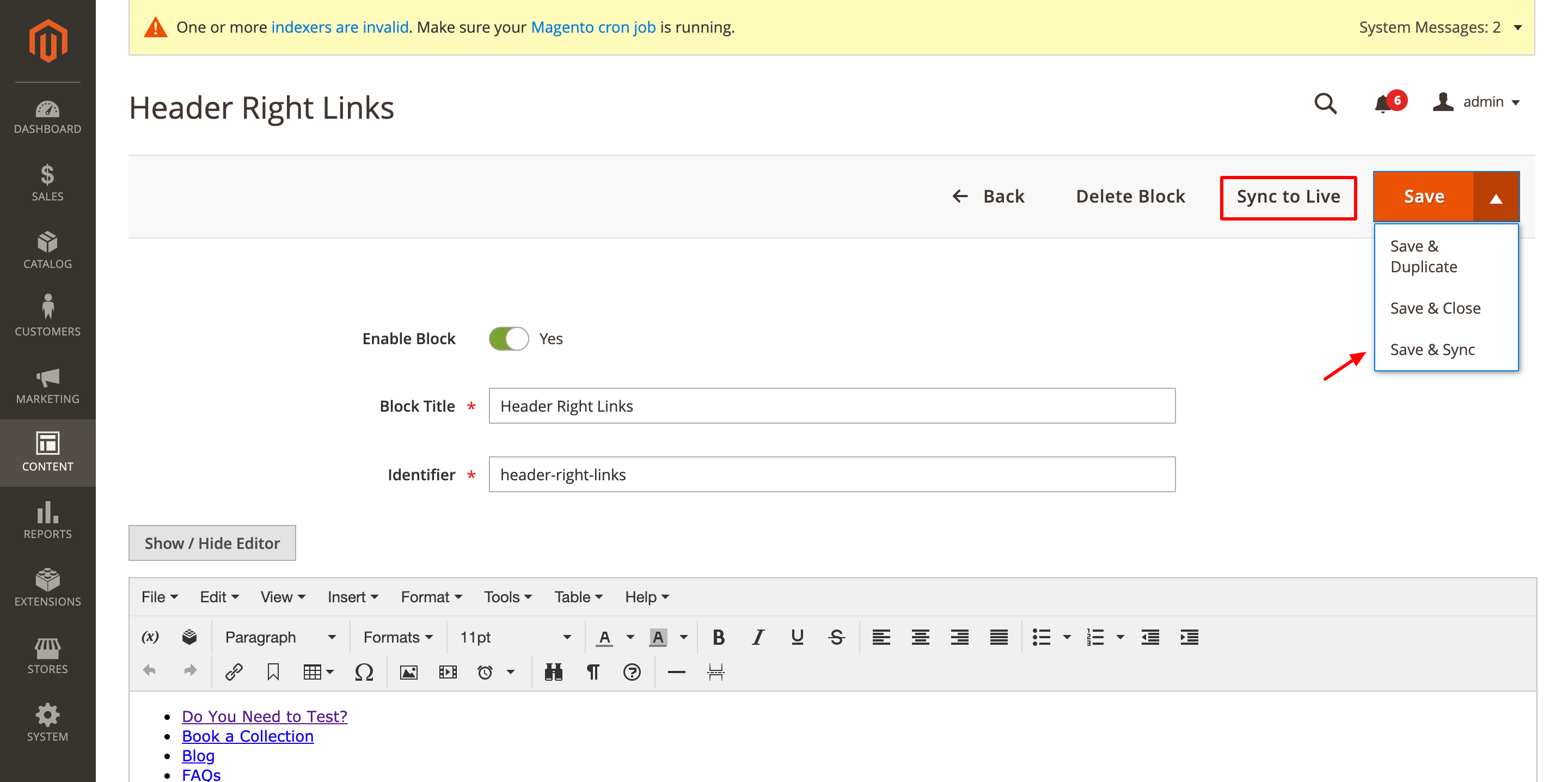Follow the indexers are invalid link
The height and width of the screenshot is (782, 1568).
pyautogui.click(x=340, y=27)
